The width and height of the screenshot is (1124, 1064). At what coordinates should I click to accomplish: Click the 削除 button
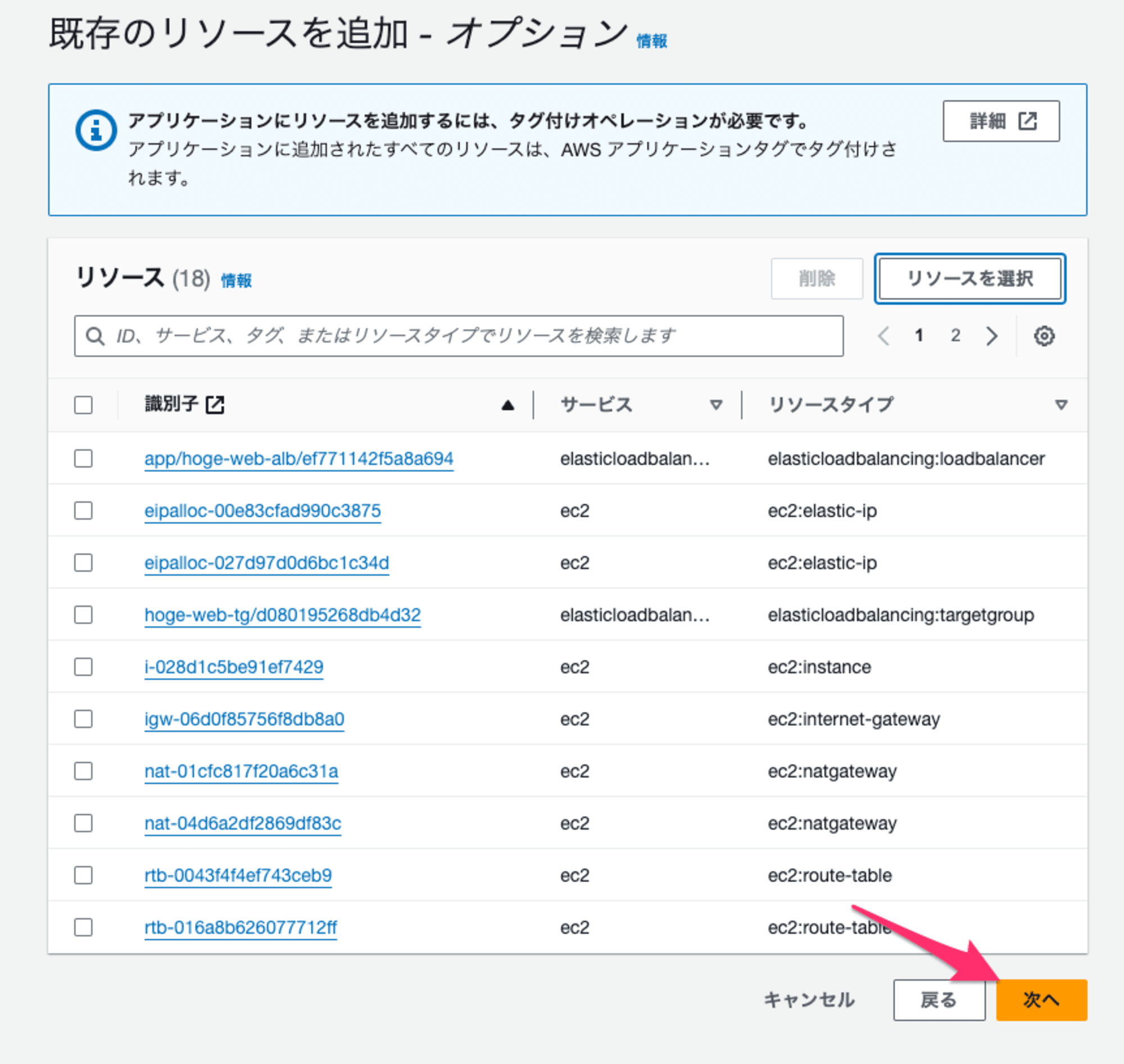coord(817,278)
